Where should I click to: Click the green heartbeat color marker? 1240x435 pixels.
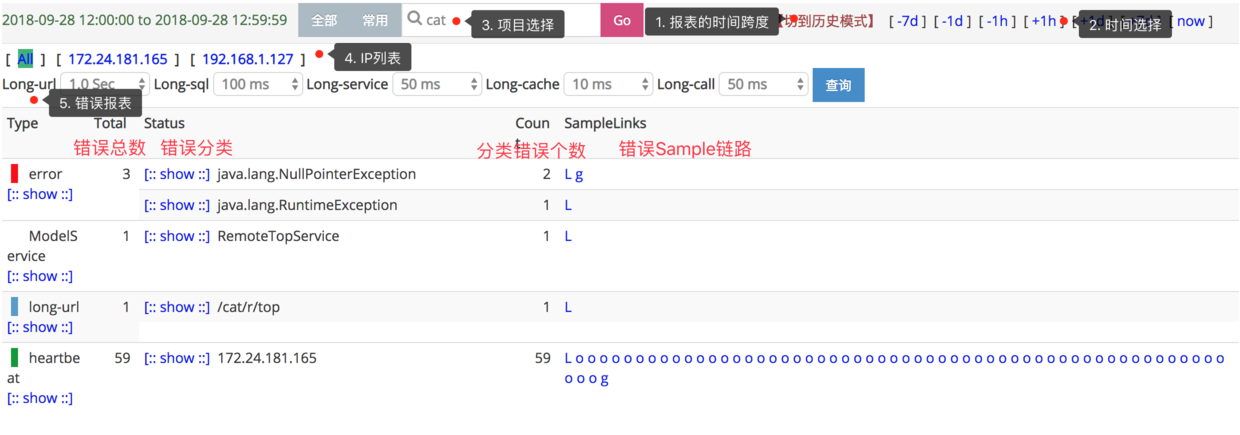pyautogui.click(x=15, y=357)
